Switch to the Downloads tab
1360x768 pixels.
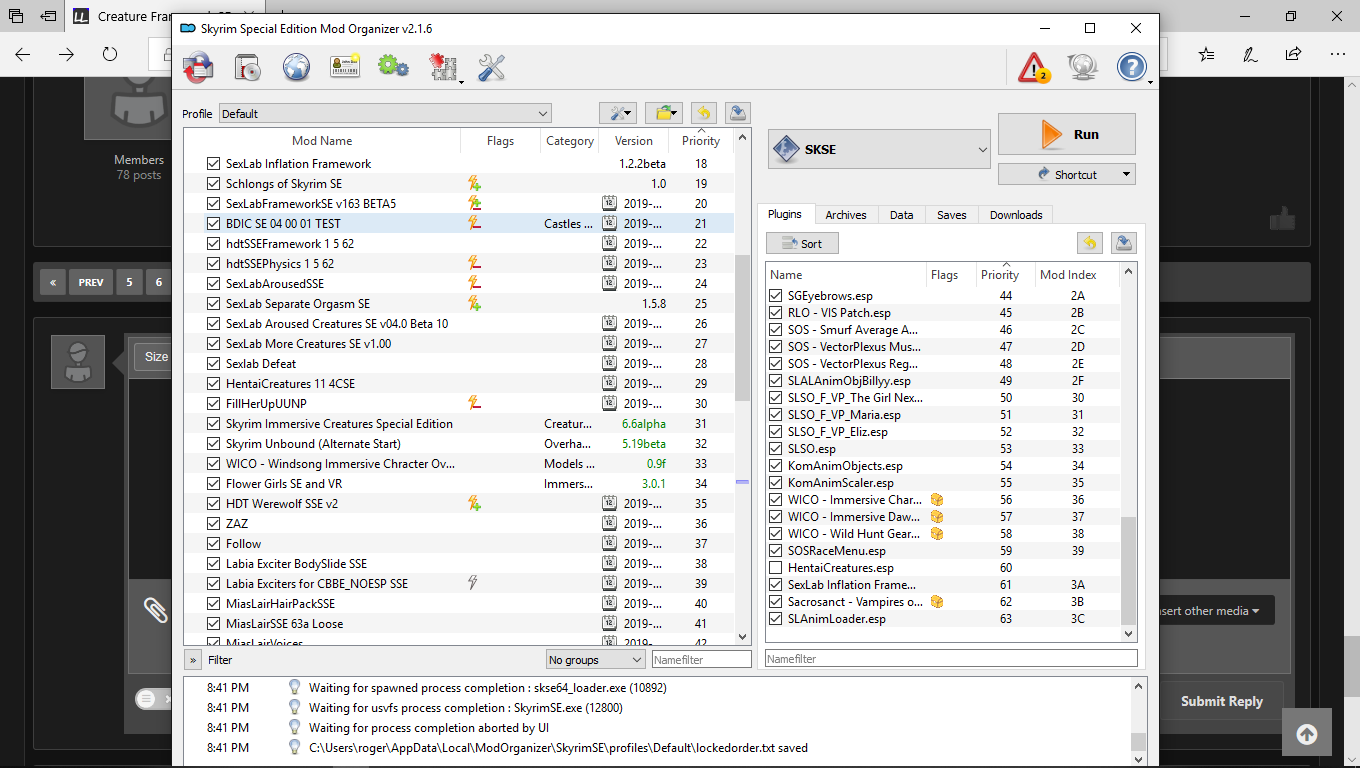[1016, 215]
